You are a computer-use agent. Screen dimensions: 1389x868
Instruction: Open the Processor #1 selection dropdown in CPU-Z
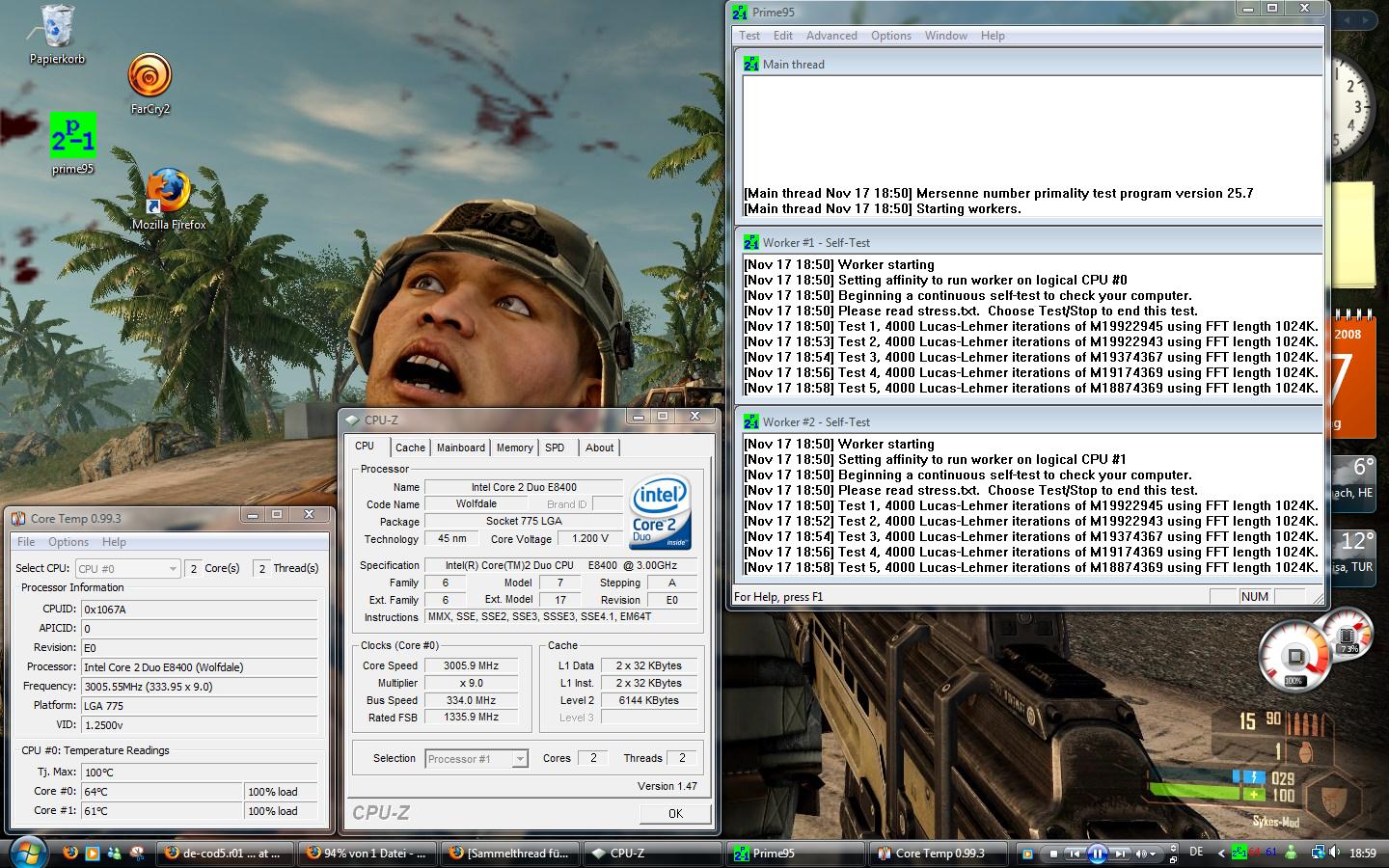coord(477,759)
